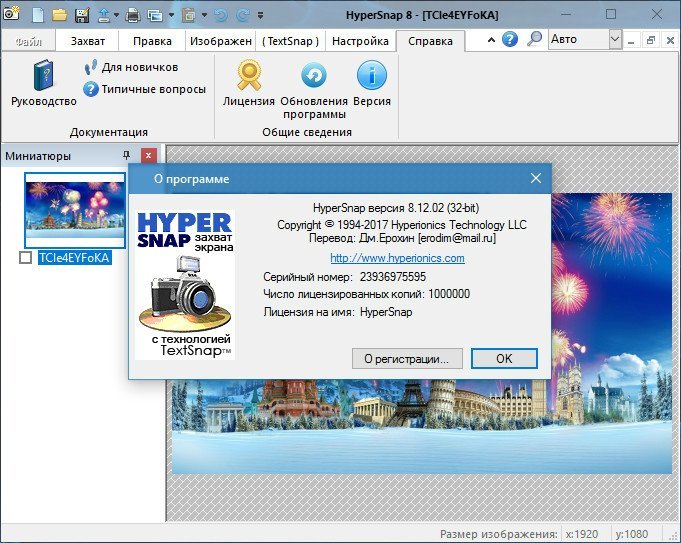The width and height of the screenshot is (681, 543).
Task: Switch to the Изображен tab
Action: pos(221,41)
